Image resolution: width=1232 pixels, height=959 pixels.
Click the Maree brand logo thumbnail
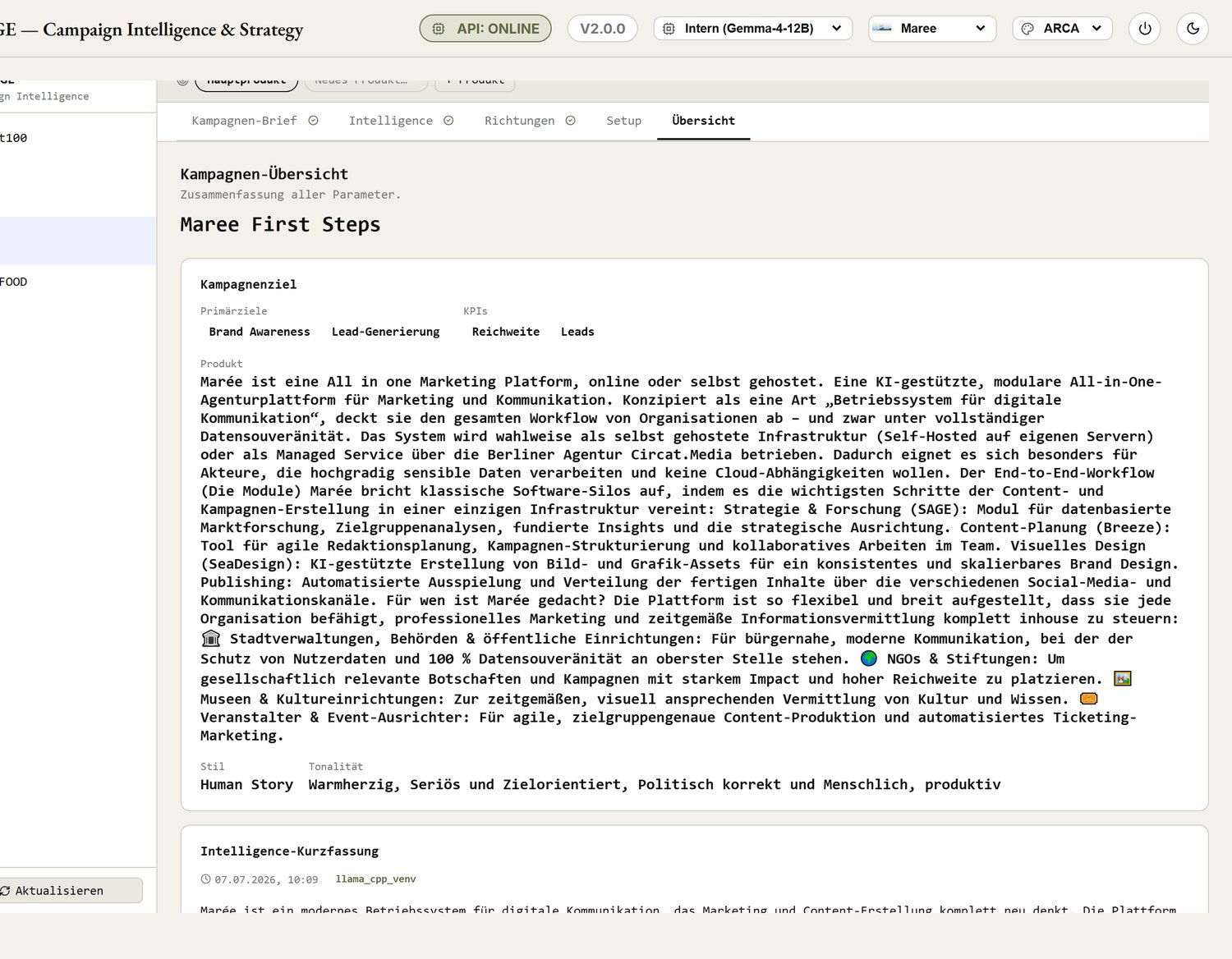click(882, 29)
